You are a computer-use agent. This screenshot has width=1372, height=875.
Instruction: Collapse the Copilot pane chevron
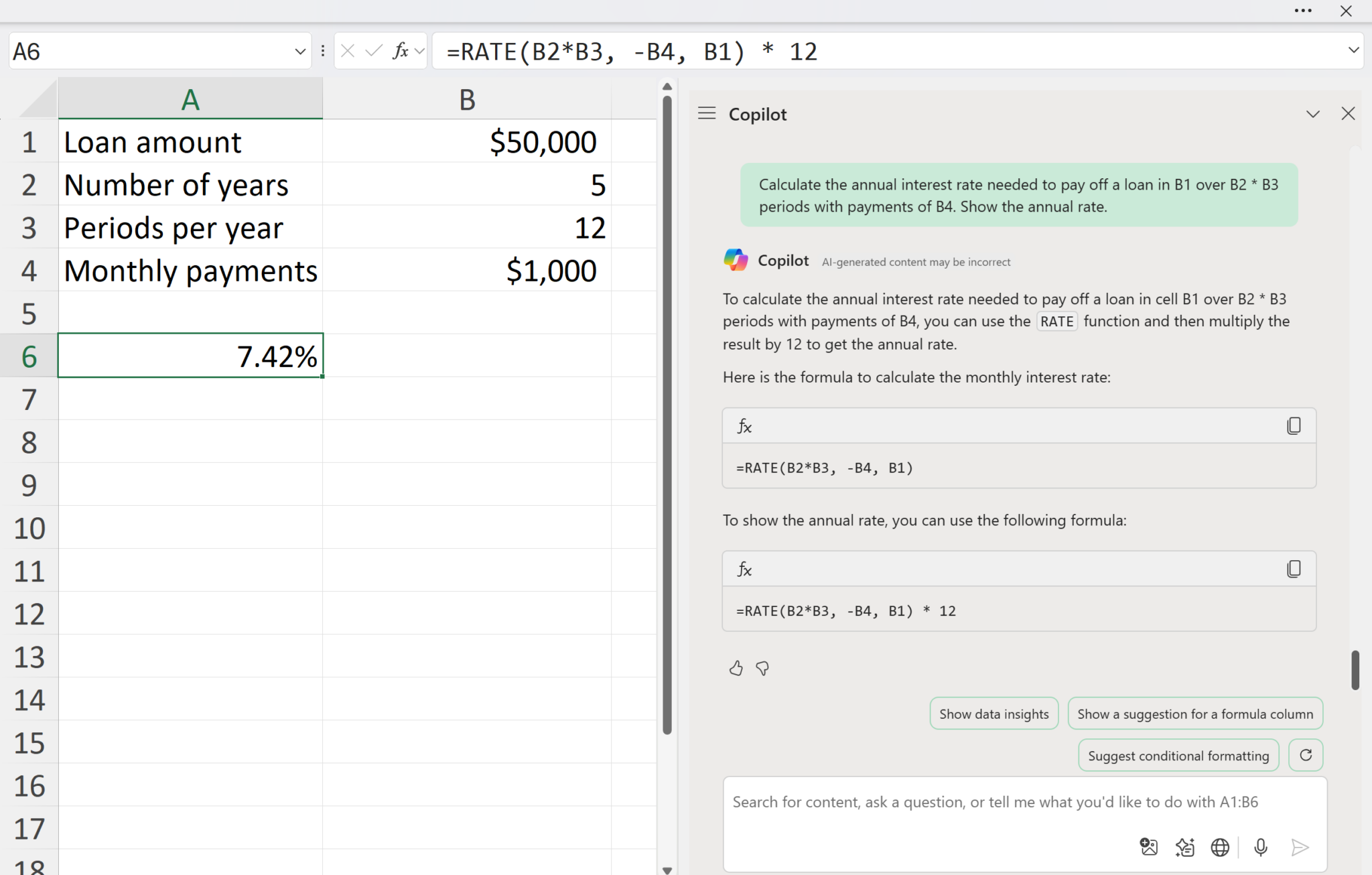(1312, 114)
